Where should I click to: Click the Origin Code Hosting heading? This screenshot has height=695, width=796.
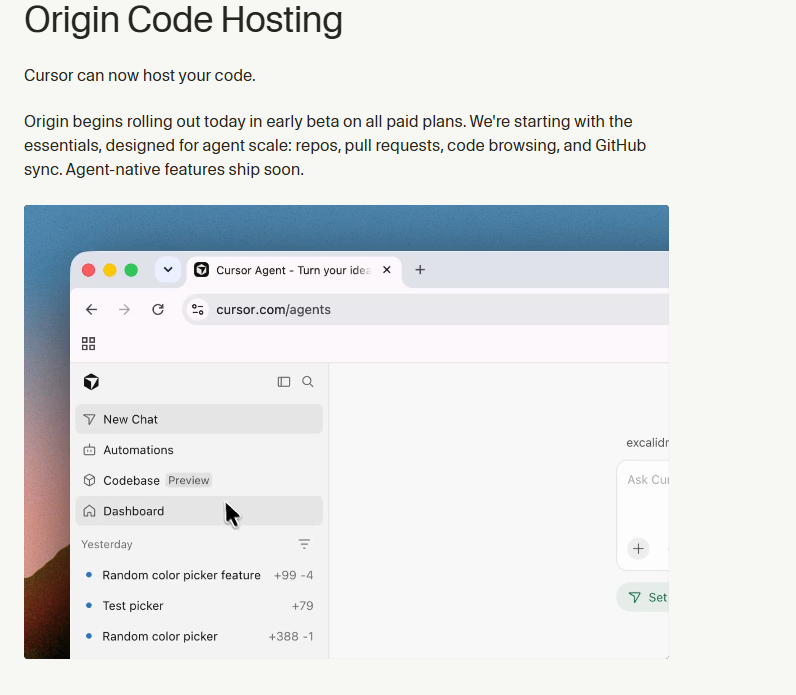(183, 21)
